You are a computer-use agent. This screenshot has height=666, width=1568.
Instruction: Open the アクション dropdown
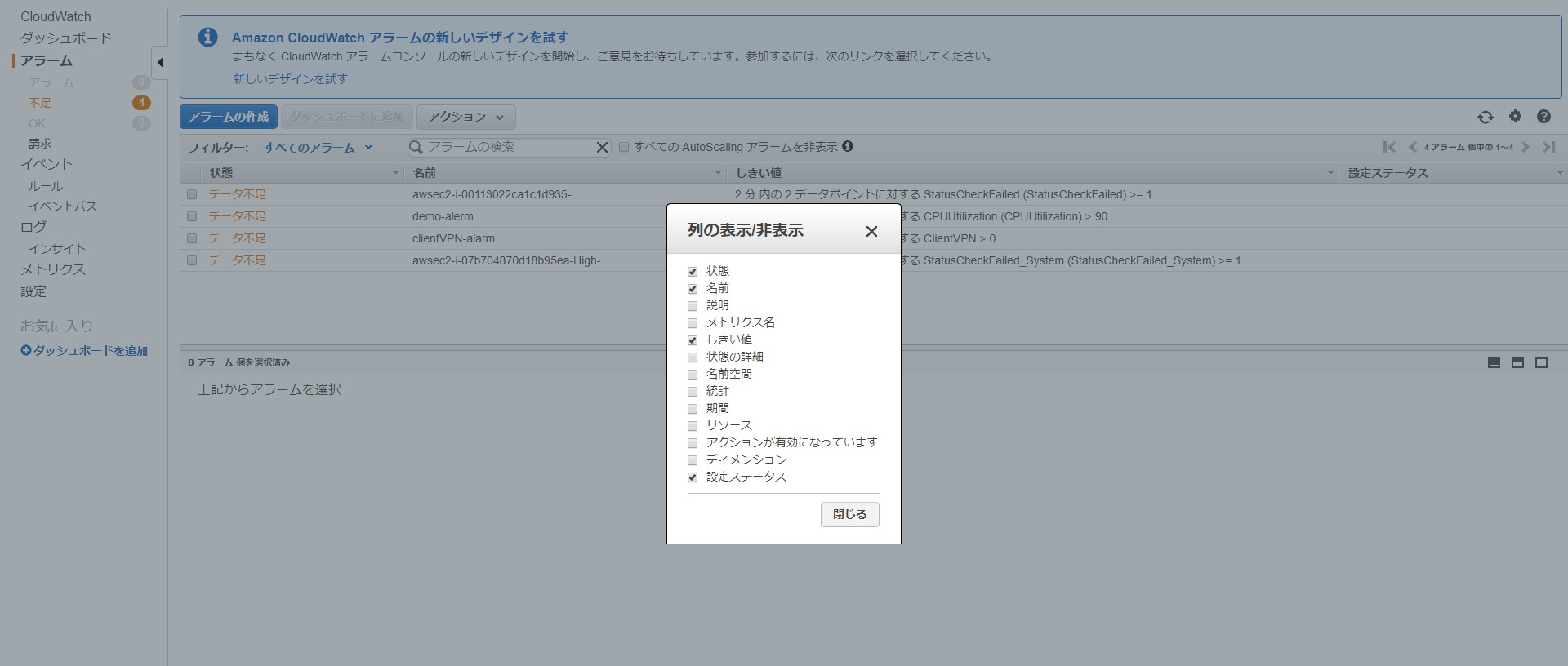click(465, 117)
